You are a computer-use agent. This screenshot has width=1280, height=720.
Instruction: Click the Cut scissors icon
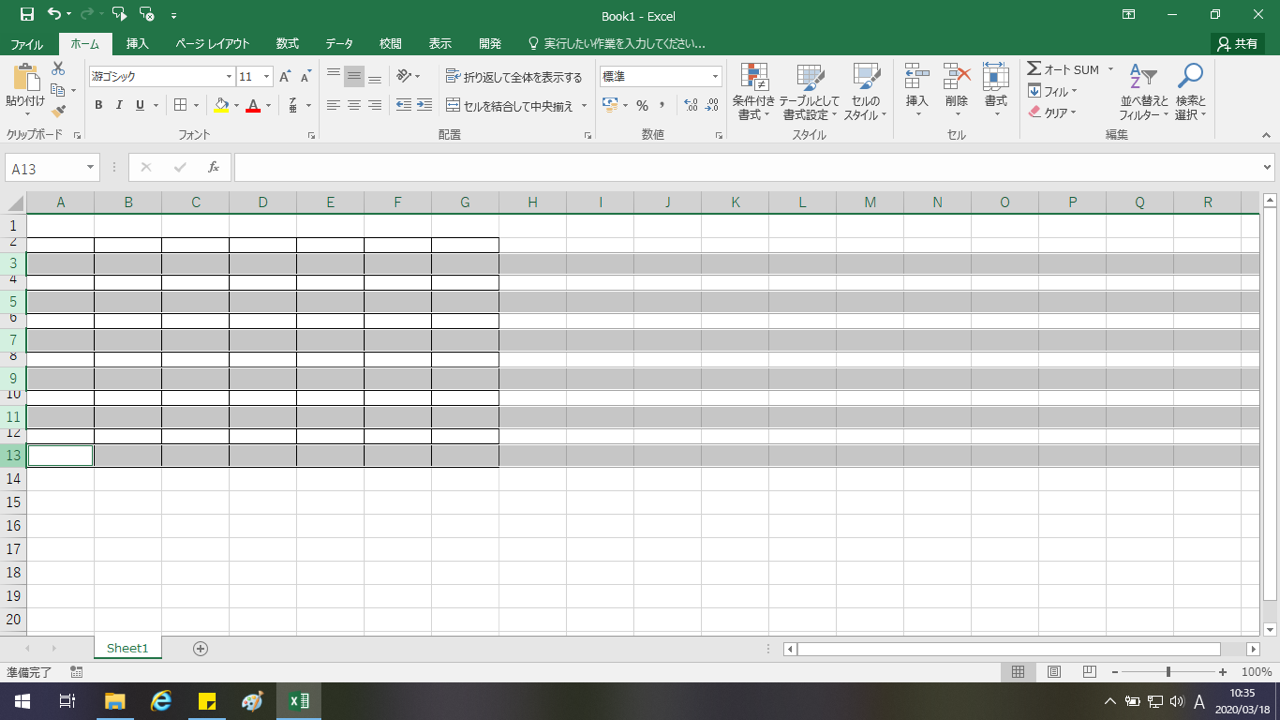pyautogui.click(x=58, y=69)
